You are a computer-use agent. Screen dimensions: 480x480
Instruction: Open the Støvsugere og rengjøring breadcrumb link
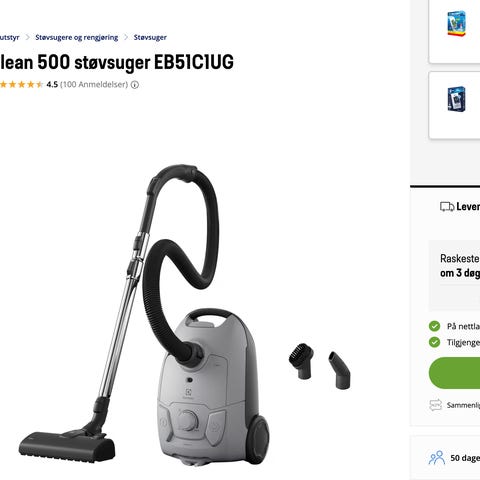pyautogui.click(x=77, y=37)
